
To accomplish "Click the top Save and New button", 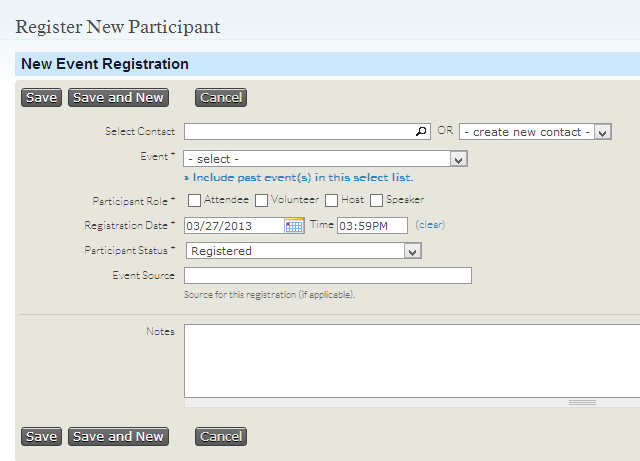I will [x=118, y=97].
